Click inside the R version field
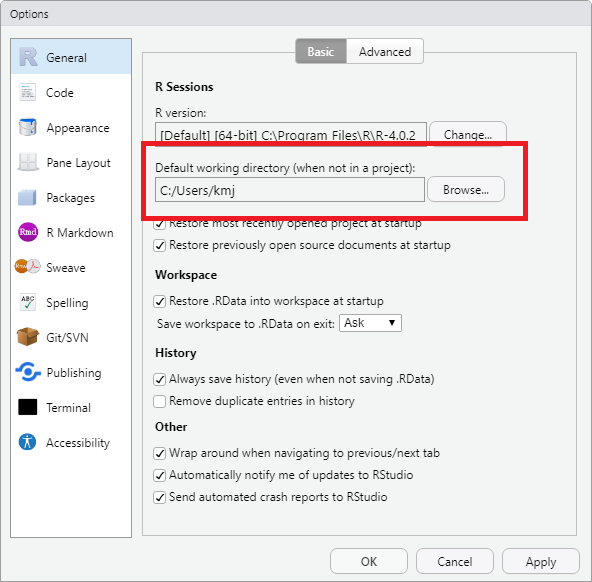The width and height of the screenshot is (592, 582). (x=291, y=134)
